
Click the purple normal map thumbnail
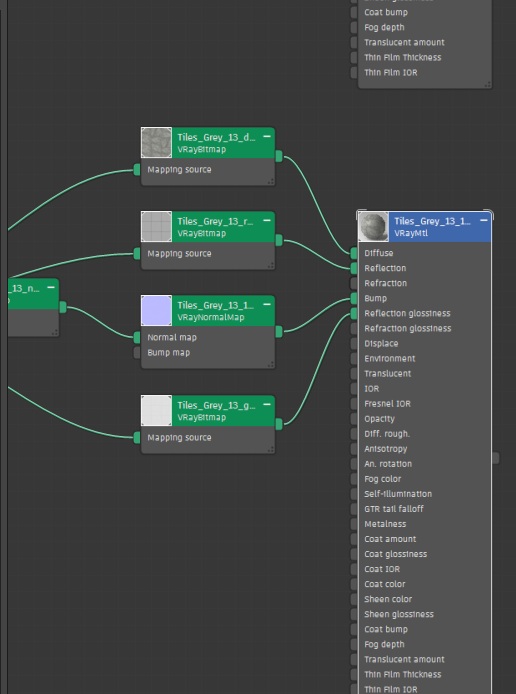click(156, 310)
